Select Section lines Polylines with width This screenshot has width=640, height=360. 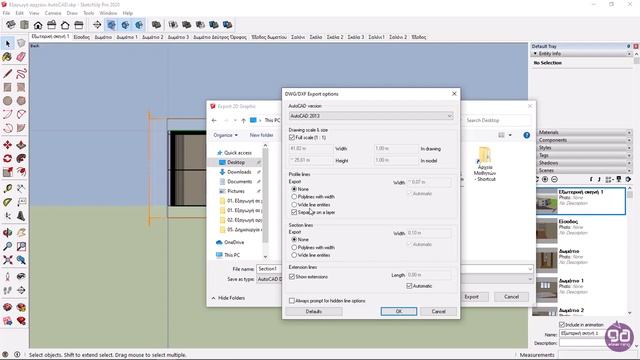tap(294, 247)
